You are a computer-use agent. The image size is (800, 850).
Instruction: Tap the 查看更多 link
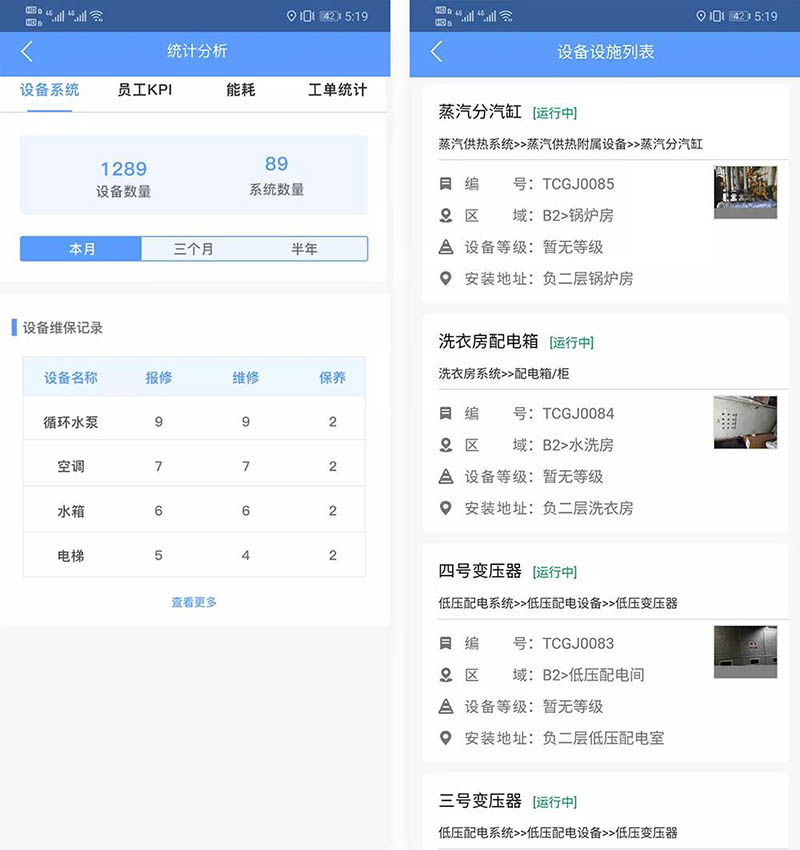click(x=194, y=602)
